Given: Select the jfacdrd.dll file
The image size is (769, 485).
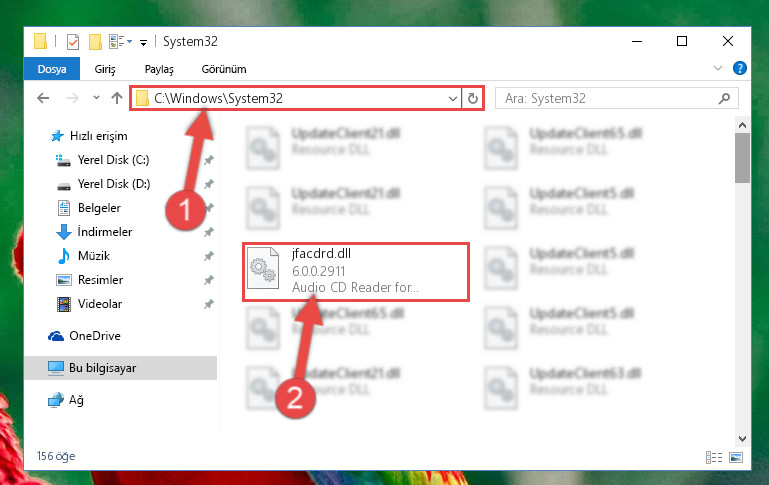Looking at the screenshot, I should (x=356, y=271).
